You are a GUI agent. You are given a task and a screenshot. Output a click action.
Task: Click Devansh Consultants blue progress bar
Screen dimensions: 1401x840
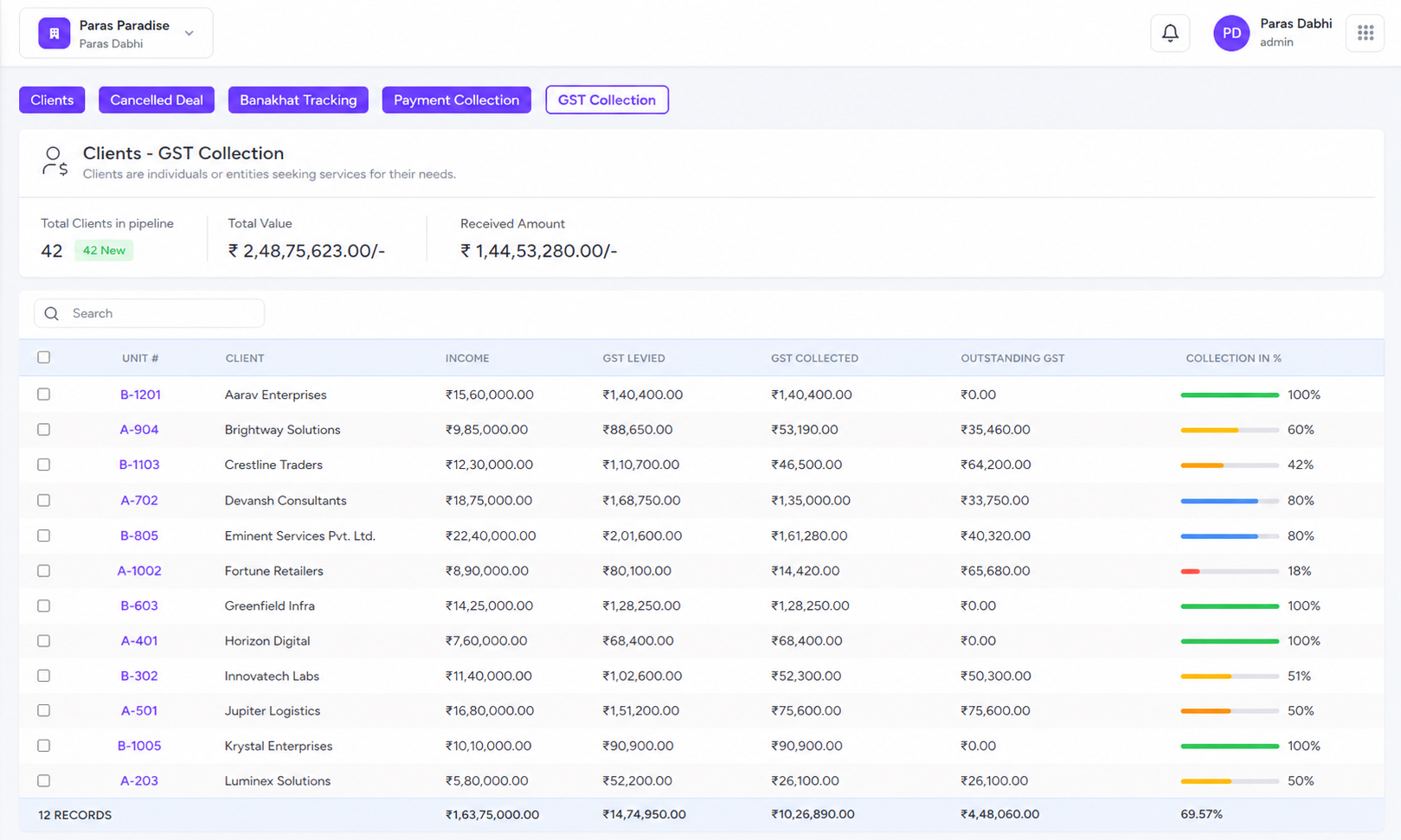[1230, 500]
